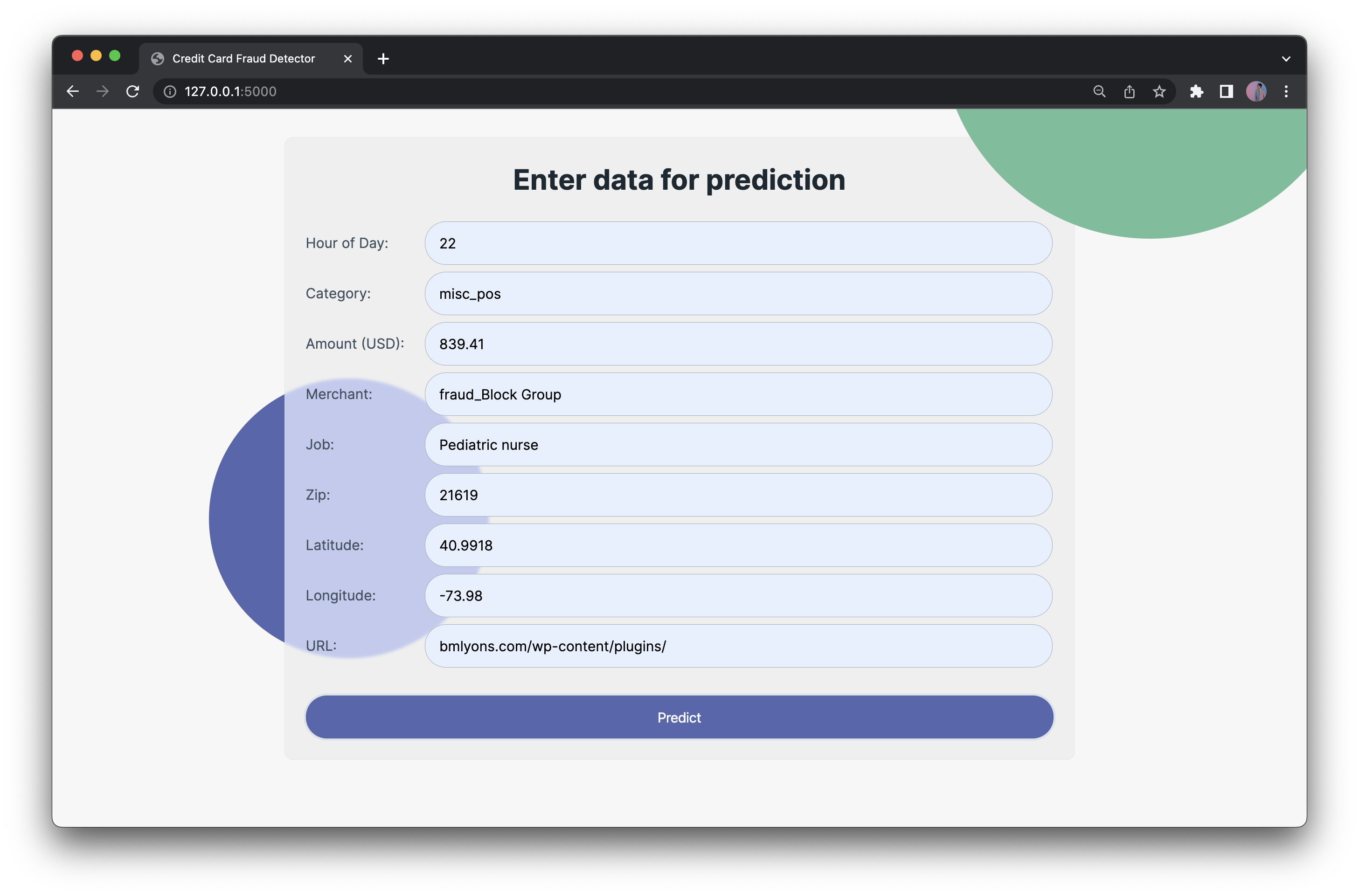The width and height of the screenshot is (1359, 896).
Task: Focus the Zip field with 21619
Action: [738, 494]
